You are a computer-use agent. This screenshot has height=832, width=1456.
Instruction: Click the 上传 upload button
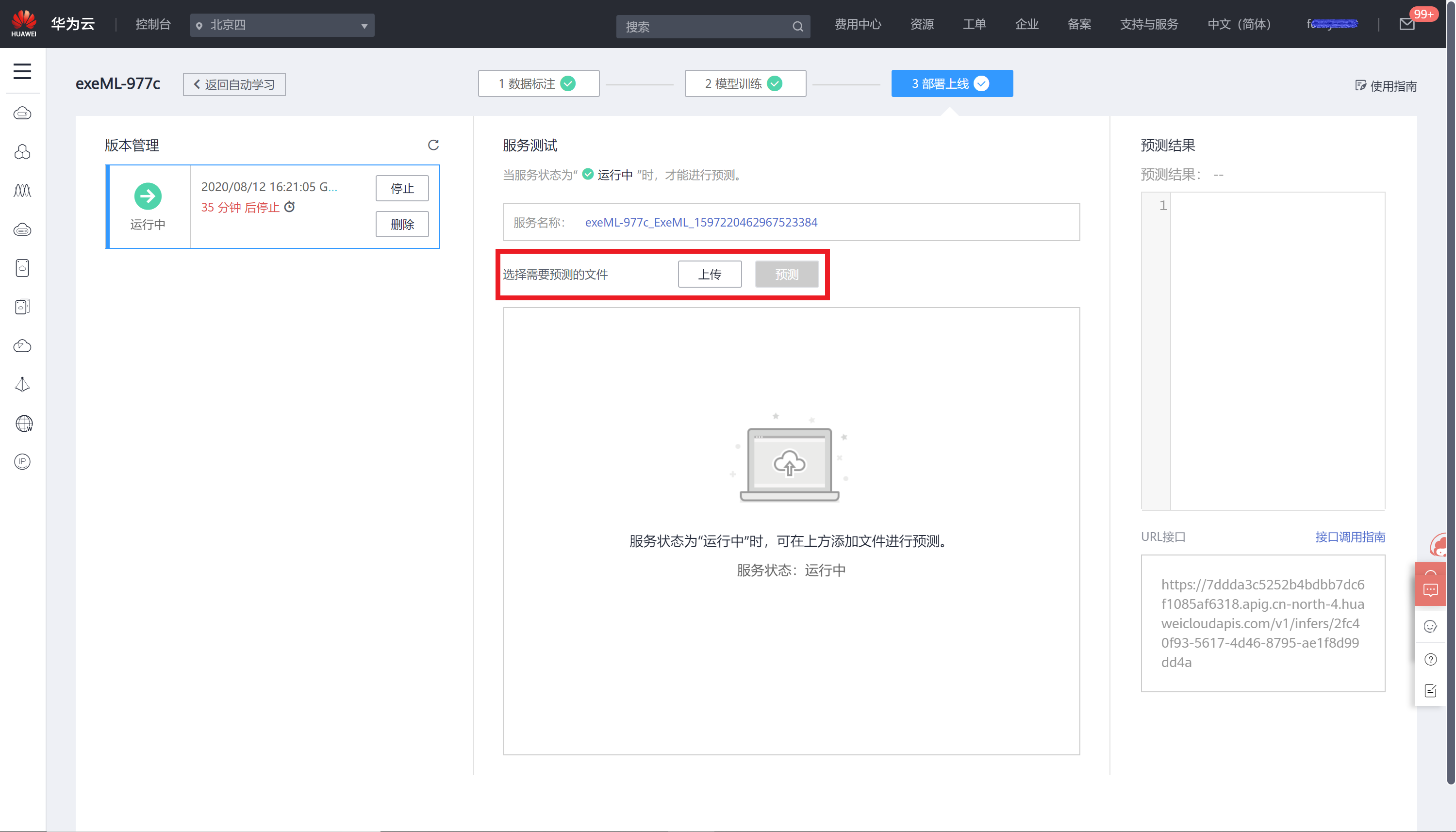pos(710,274)
